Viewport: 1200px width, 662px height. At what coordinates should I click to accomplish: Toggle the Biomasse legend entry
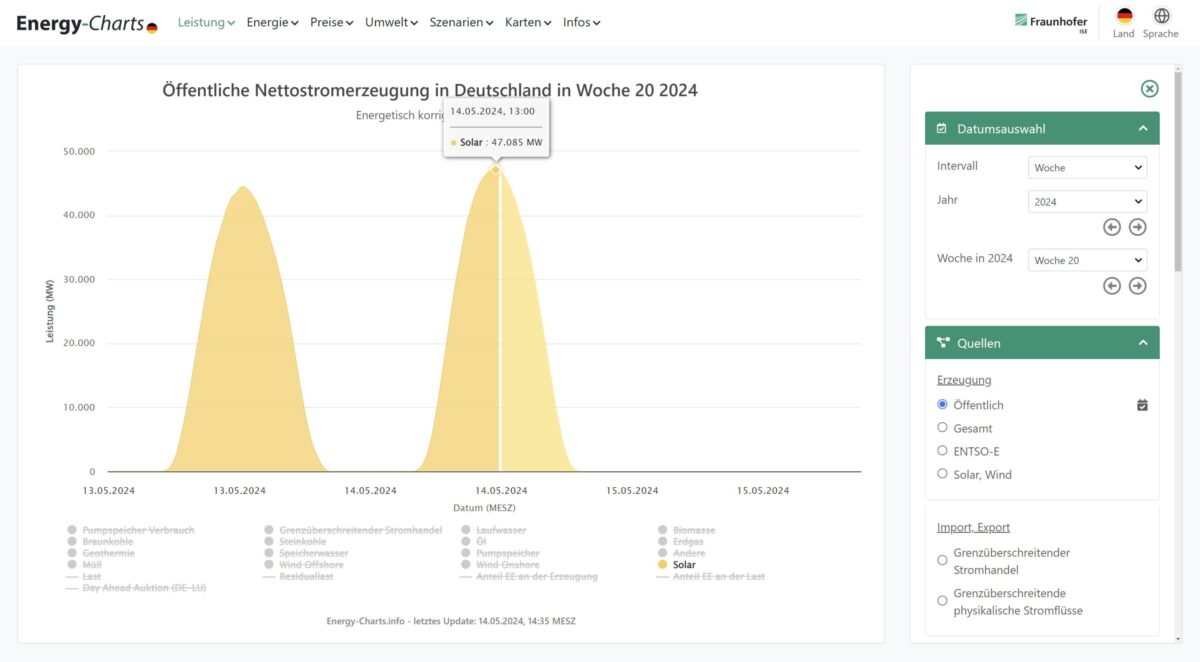(690, 529)
